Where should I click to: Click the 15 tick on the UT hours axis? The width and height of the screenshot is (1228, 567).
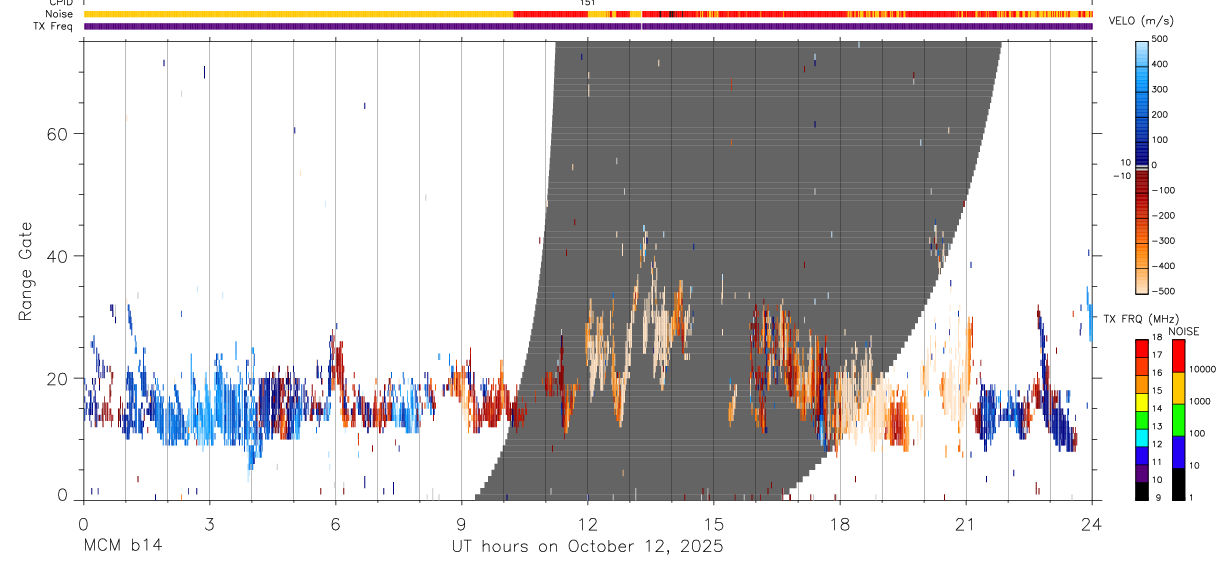(x=713, y=524)
